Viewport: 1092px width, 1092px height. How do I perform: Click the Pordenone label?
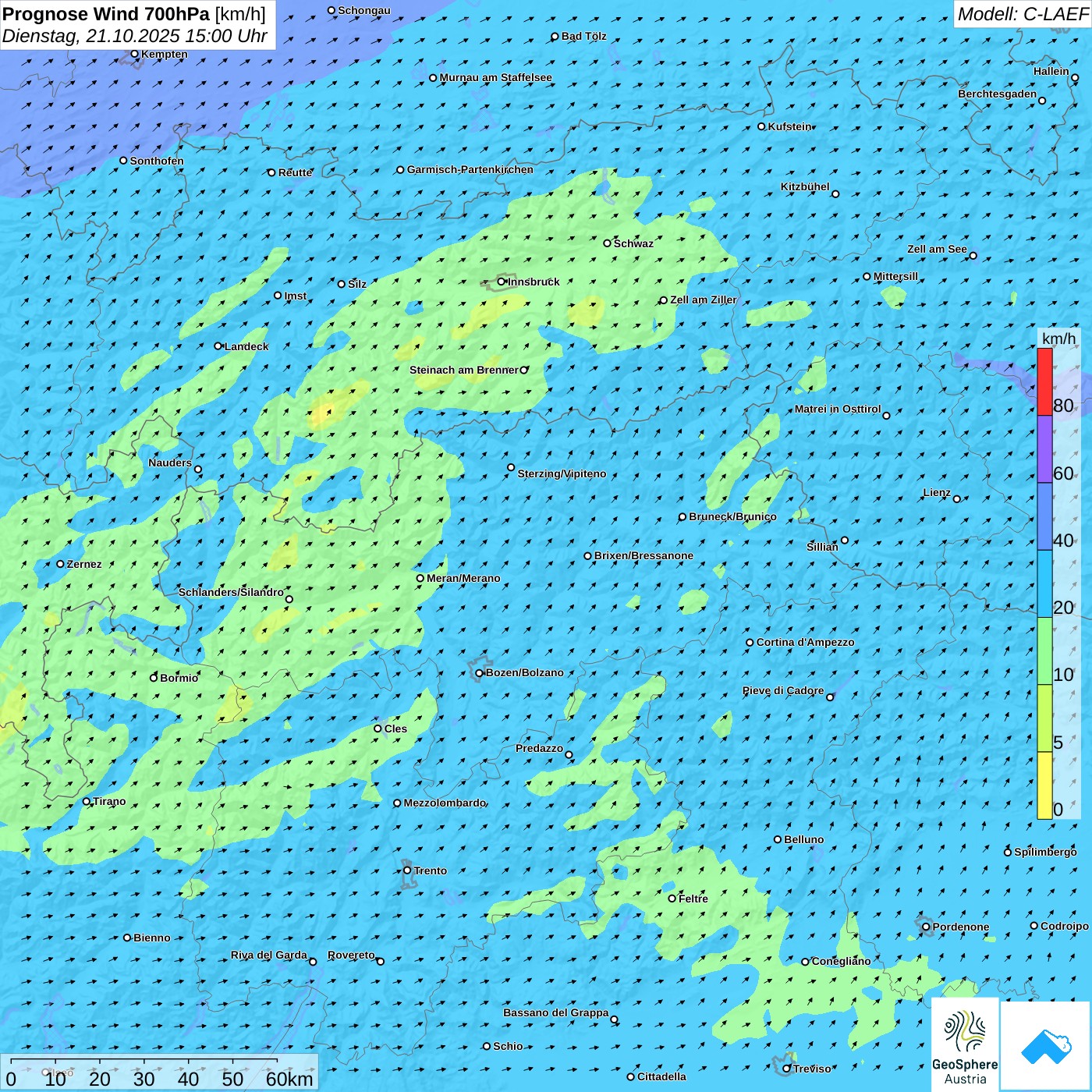[961, 927]
